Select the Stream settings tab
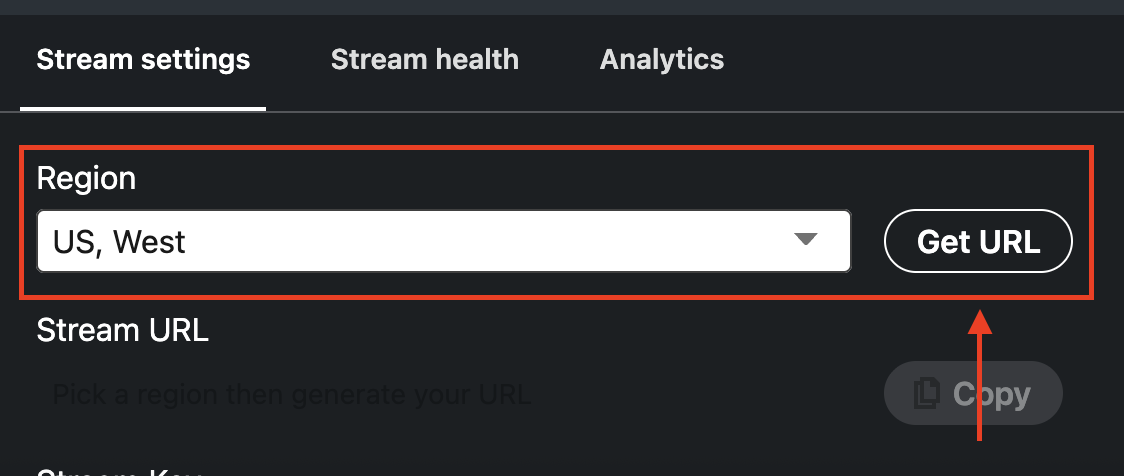 [143, 60]
